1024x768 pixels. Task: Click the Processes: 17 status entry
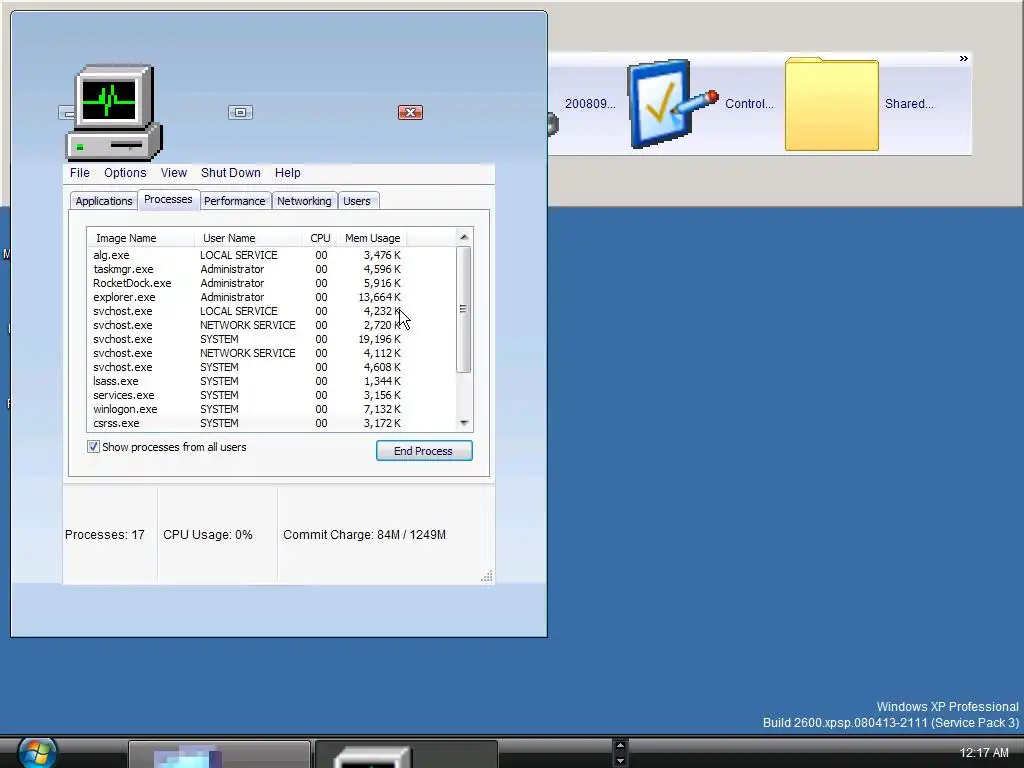click(104, 534)
